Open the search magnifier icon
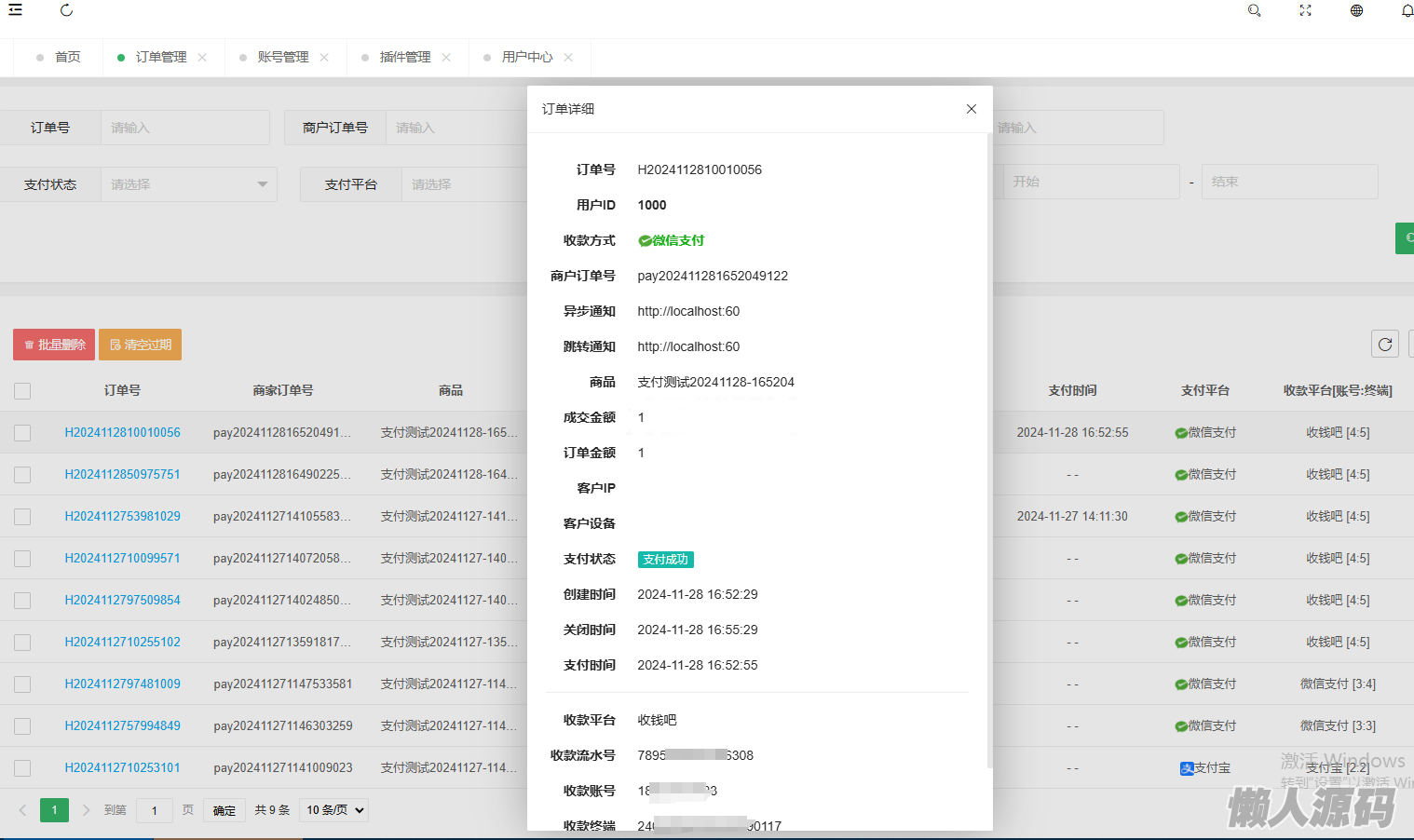Screen dimensions: 1414x840 coord(1254,10)
